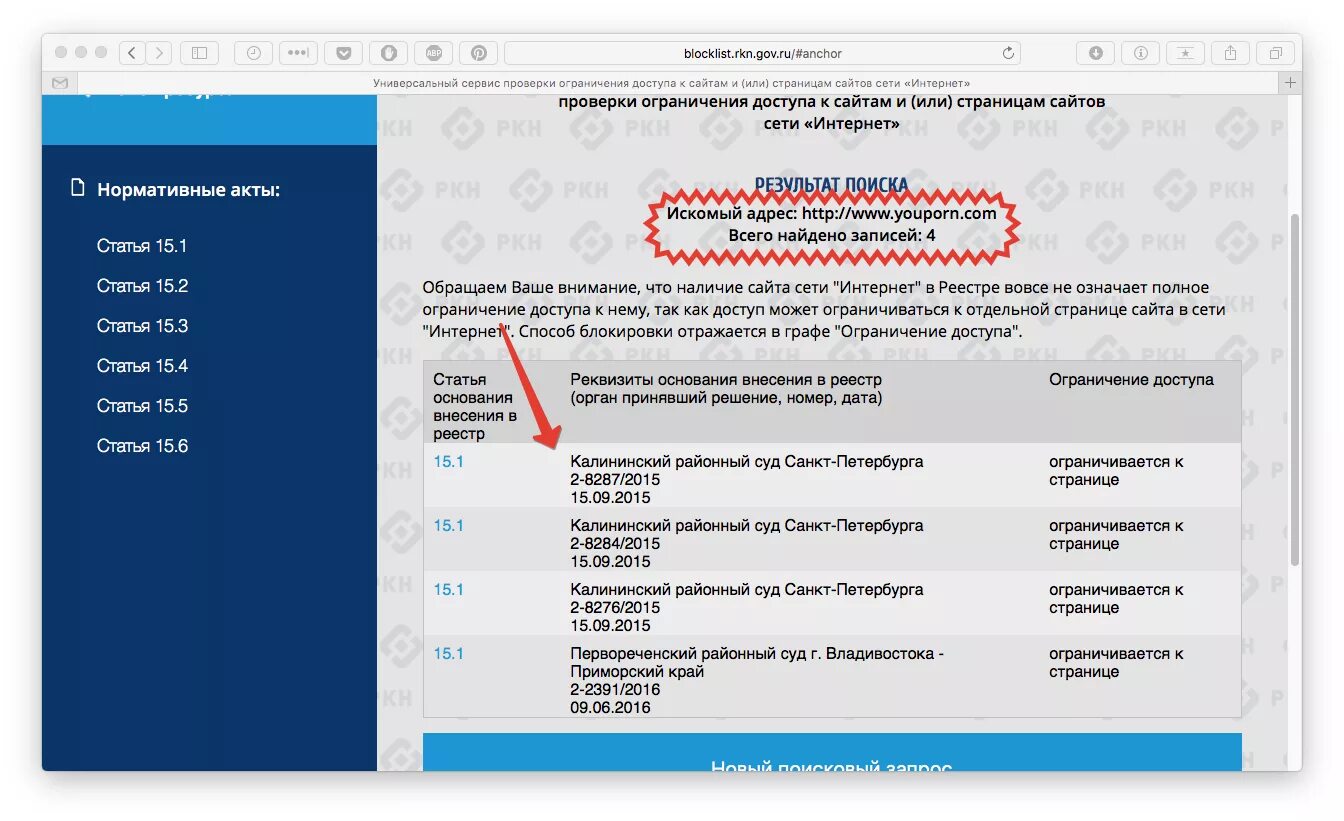Viewport: 1344px width, 821px height.
Task: Click the Реквизиты основания внесения column header
Action: coord(726,389)
